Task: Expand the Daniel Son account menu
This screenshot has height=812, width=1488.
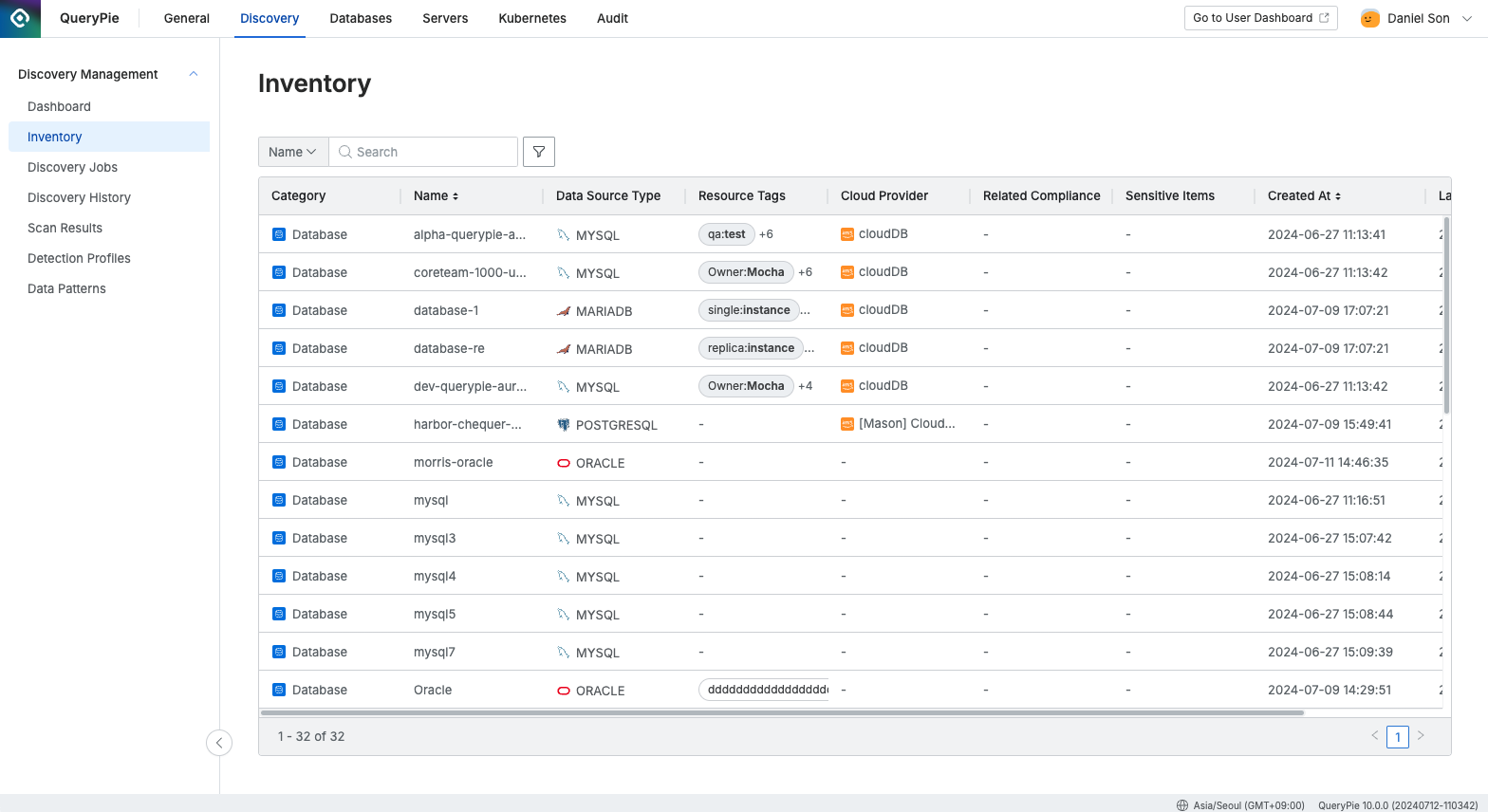Action: tap(1467, 18)
